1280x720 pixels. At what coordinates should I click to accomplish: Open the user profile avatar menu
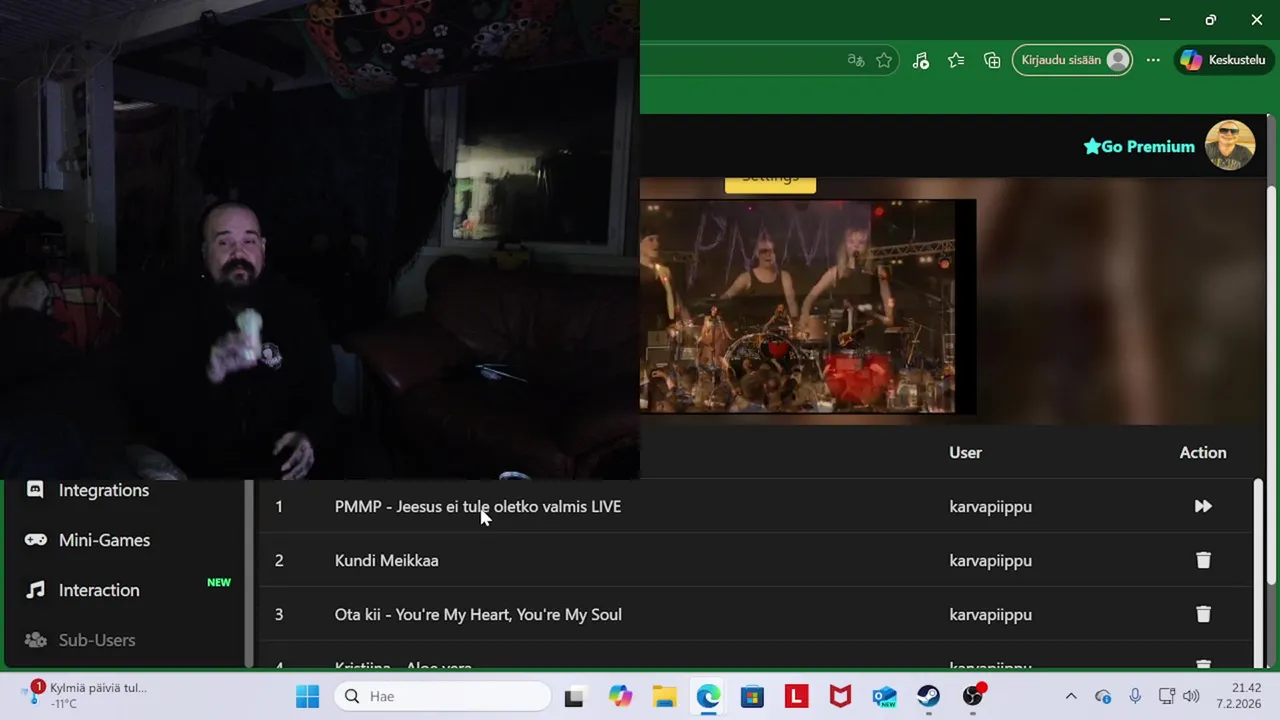tap(1230, 146)
